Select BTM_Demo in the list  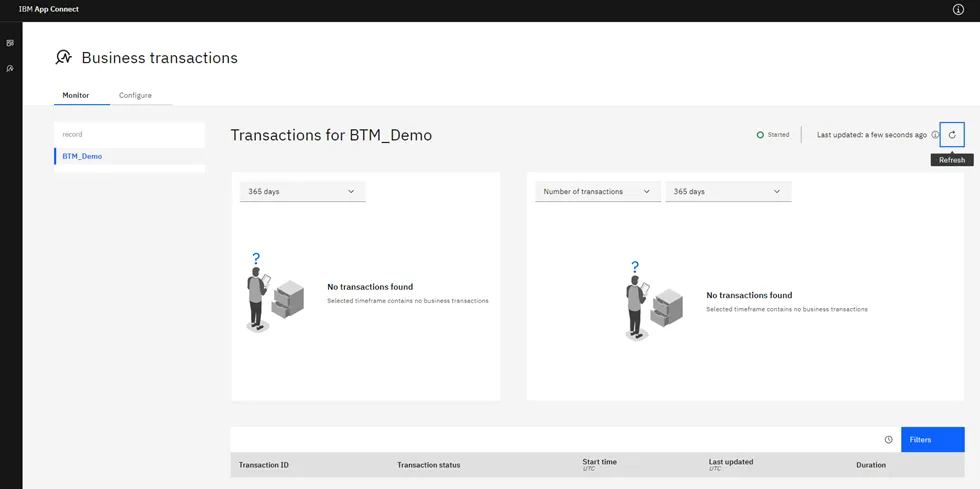(x=129, y=156)
